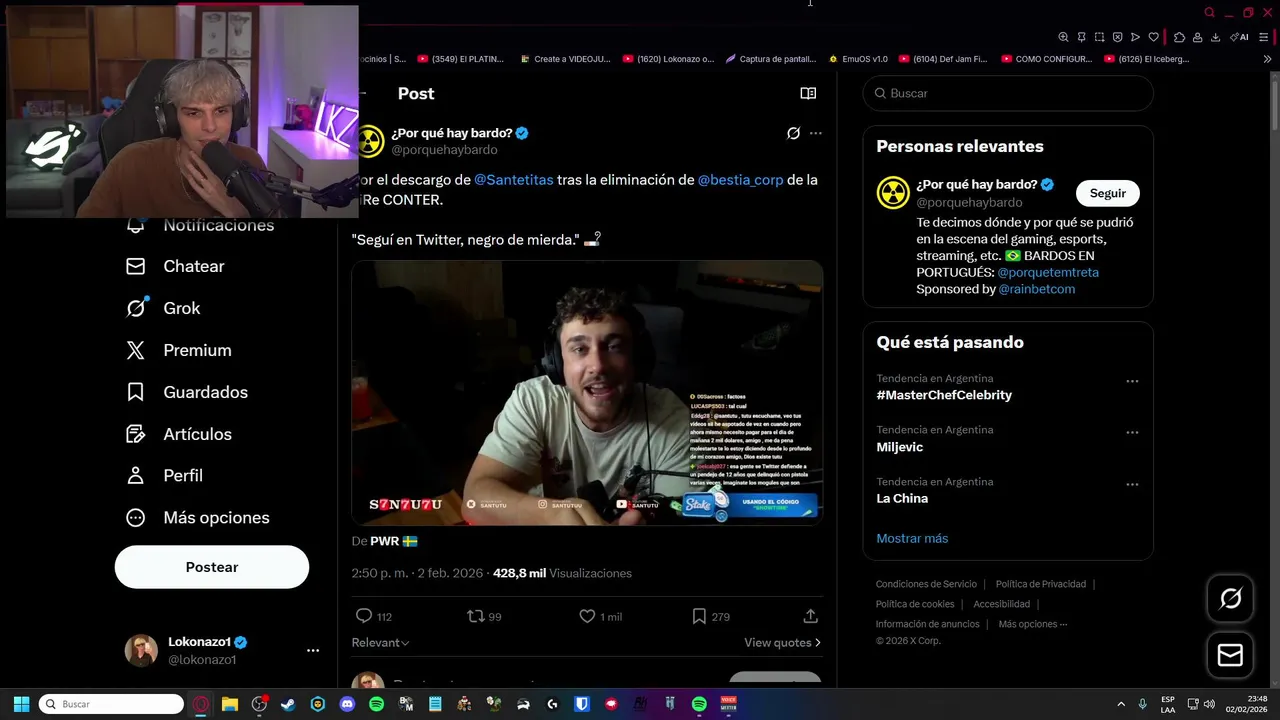
Task: Go to Chatear in sidebar
Action: click(x=175, y=266)
